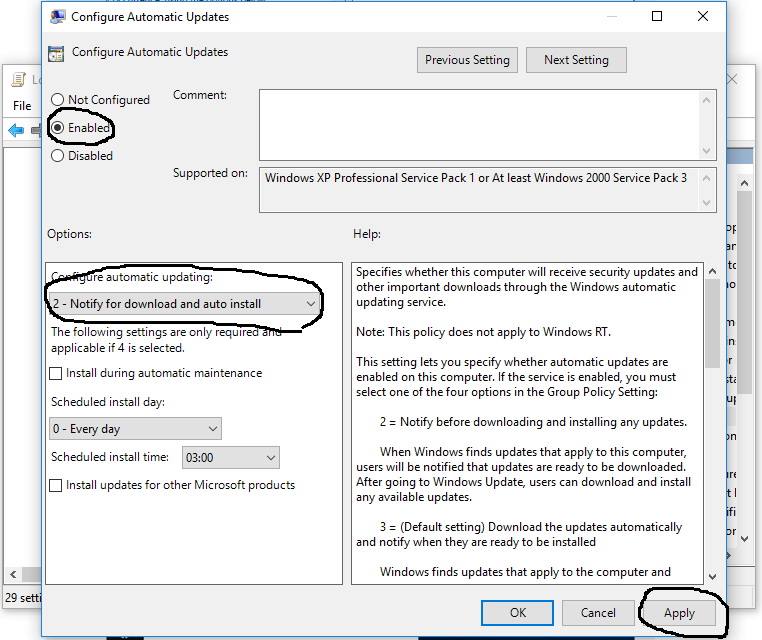Cancel the Configure Automatic Updates dialog
The image size is (762, 640).
click(x=598, y=613)
